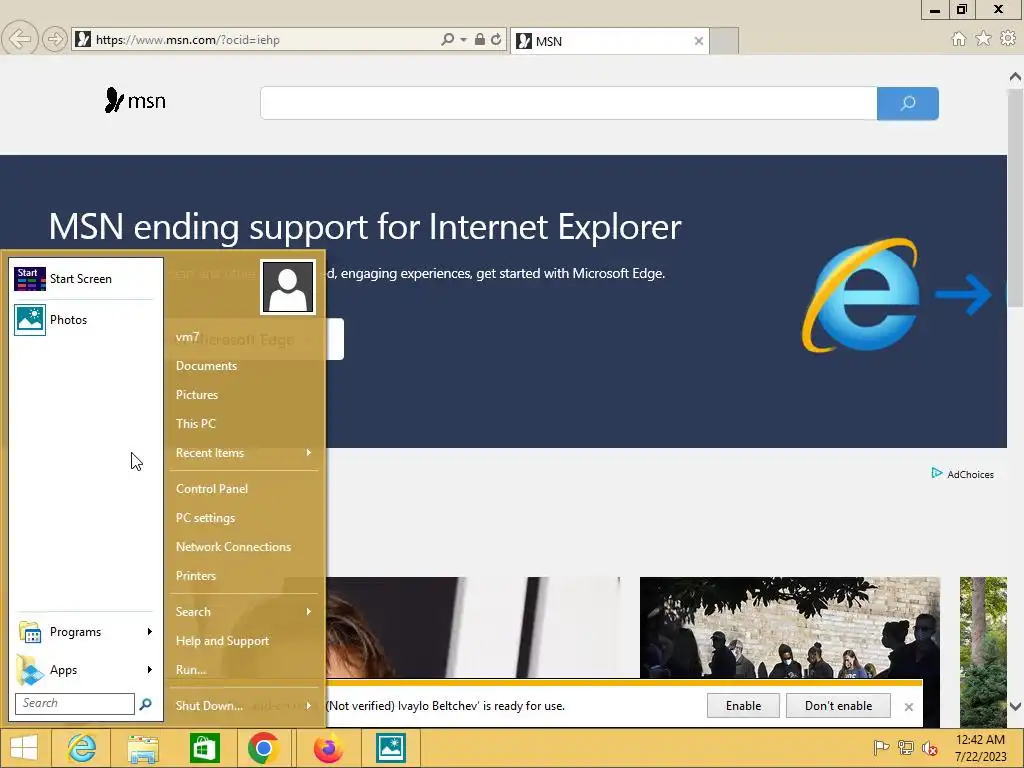The image size is (1024, 768).
Task: Click the page scrollbar down arrow
Action: click(x=1016, y=706)
